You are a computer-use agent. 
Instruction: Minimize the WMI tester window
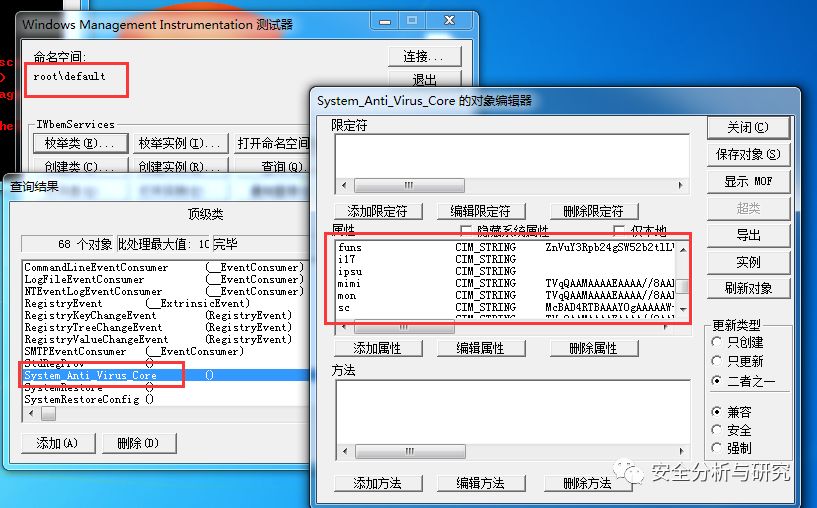(x=385, y=22)
